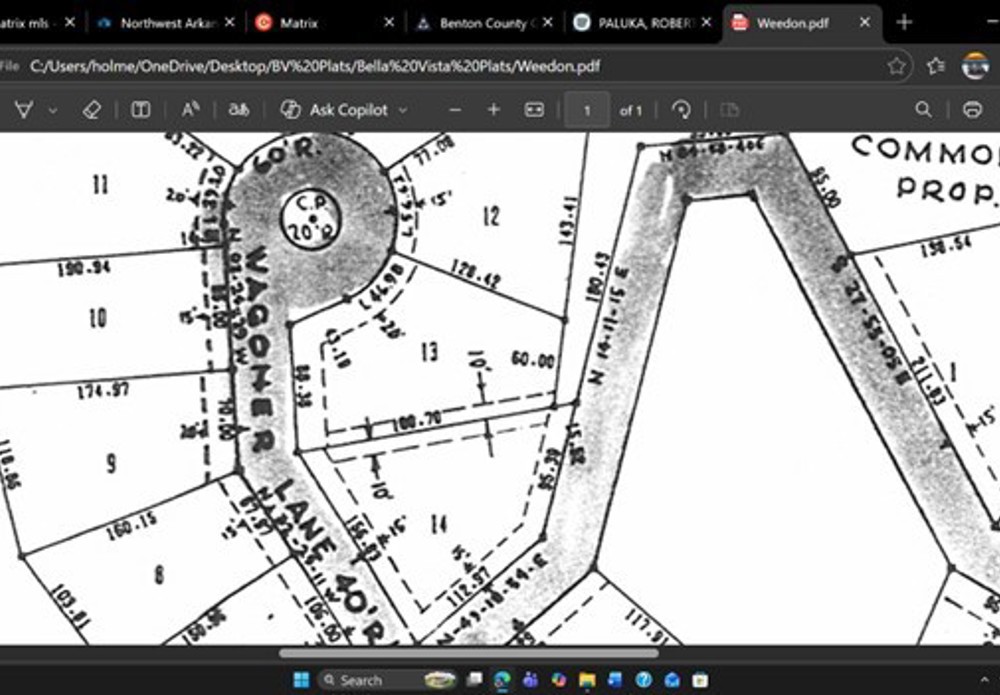Select the Erase tool
The image size is (1000, 695).
coord(91,110)
